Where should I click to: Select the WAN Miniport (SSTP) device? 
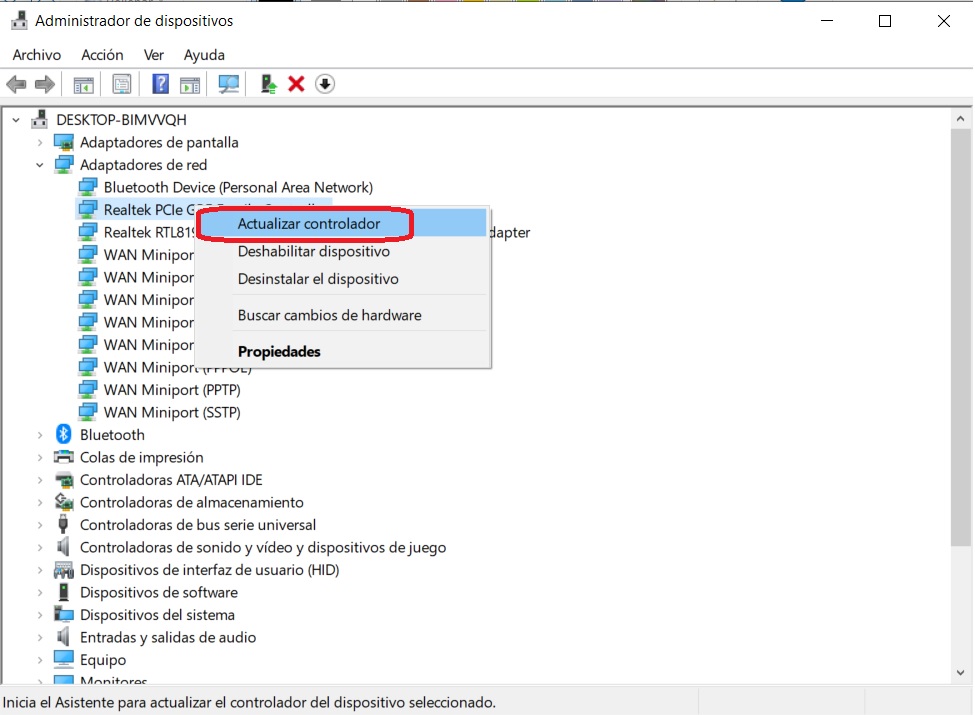[171, 412]
